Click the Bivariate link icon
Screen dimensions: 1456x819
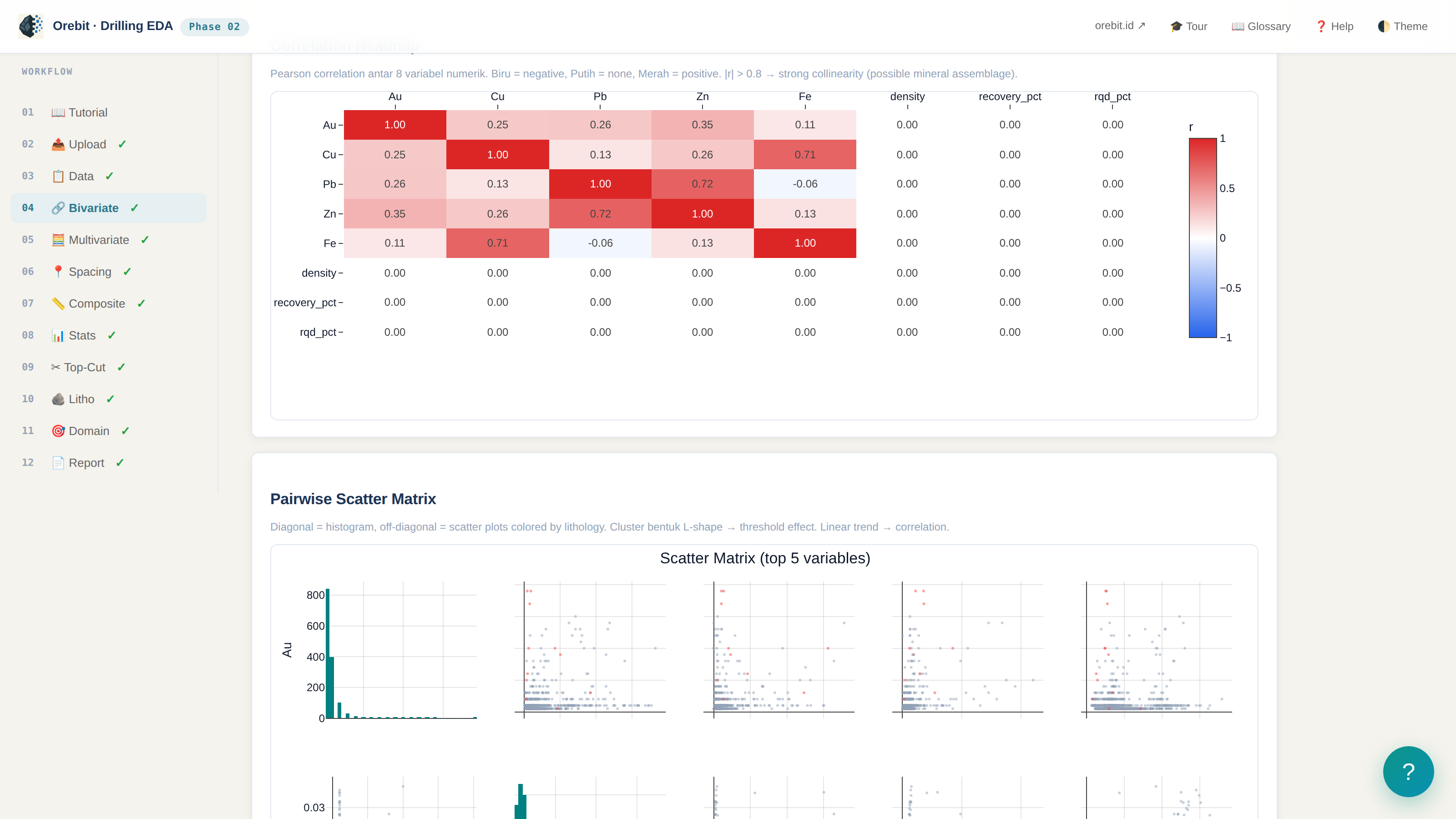pos(58,208)
